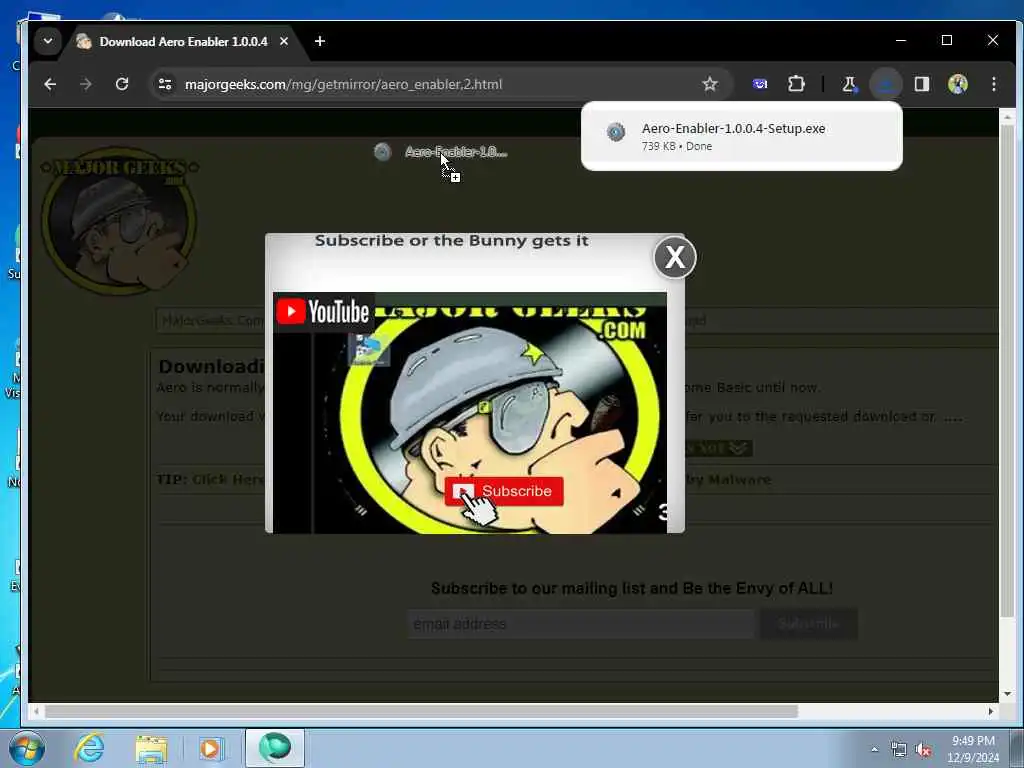Open the site information icon in address bar
1024x768 pixels.
pyautogui.click(x=165, y=84)
